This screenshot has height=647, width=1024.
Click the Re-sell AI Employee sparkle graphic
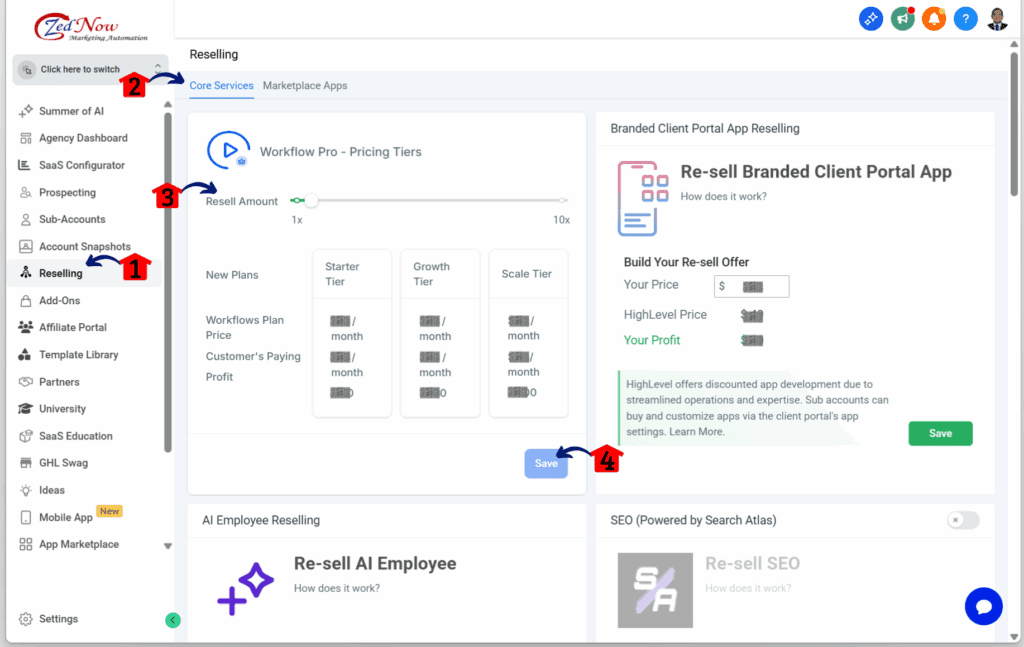pos(245,589)
